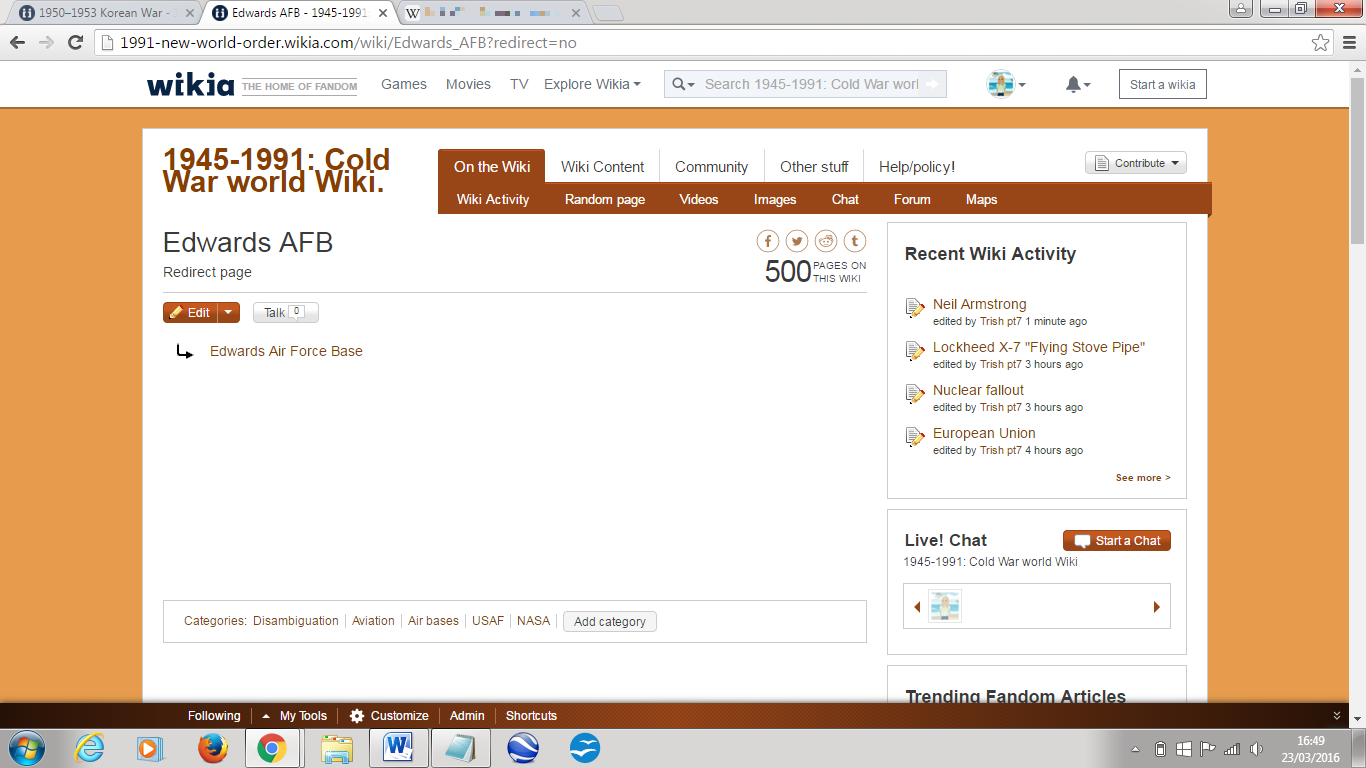Viewport: 1366px width, 768px height.
Task: Click Start a wikia
Action: 1163,85
